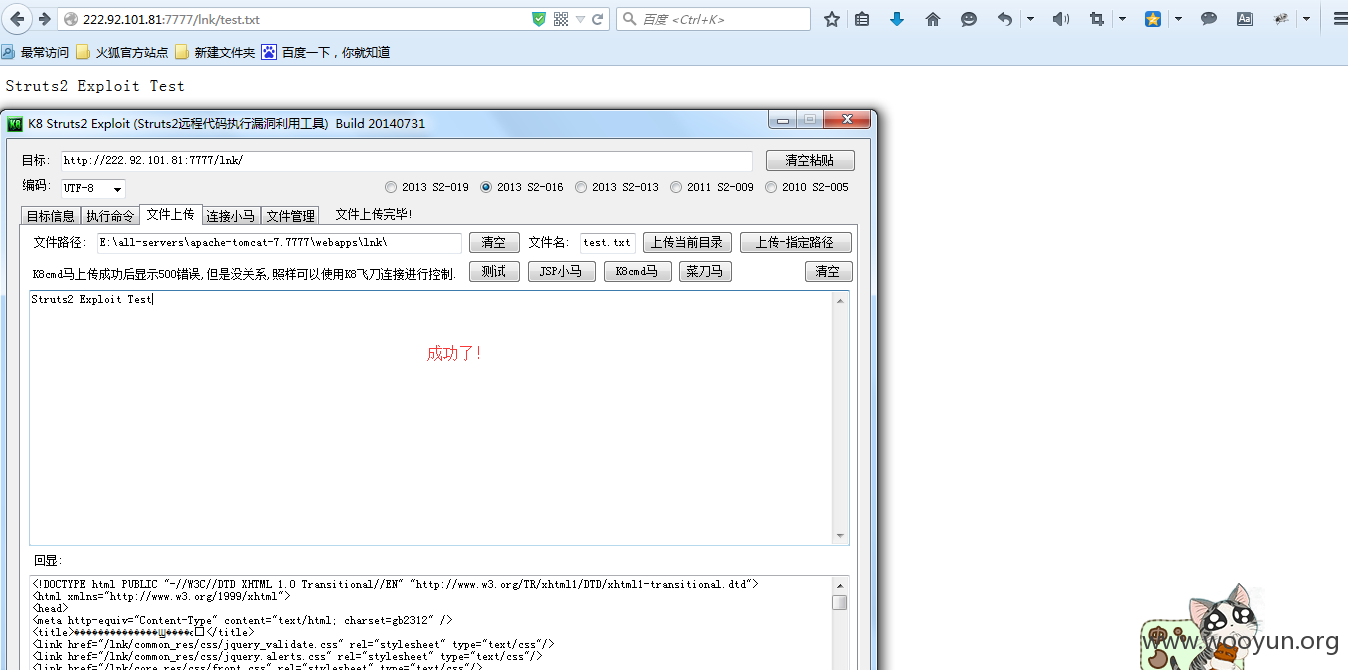1348x670 pixels.
Task: Click the 目标 target URL field
Action: (406, 160)
